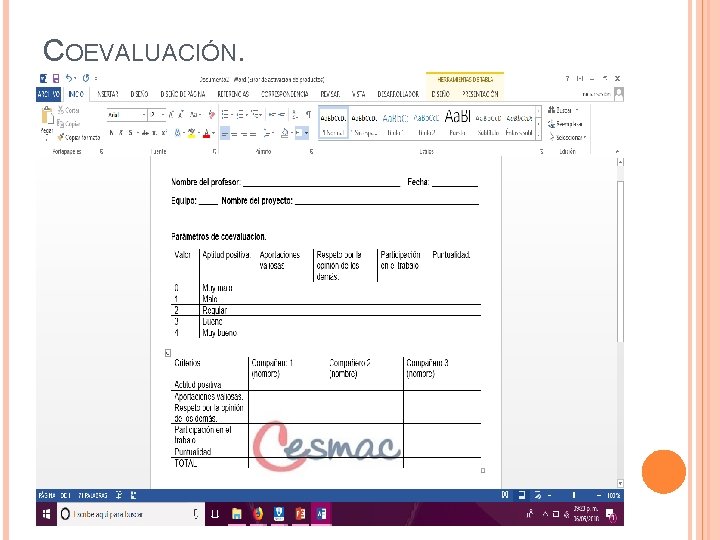Click the table move handle icon
This screenshot has width=720, height=540.
(168, 353)
